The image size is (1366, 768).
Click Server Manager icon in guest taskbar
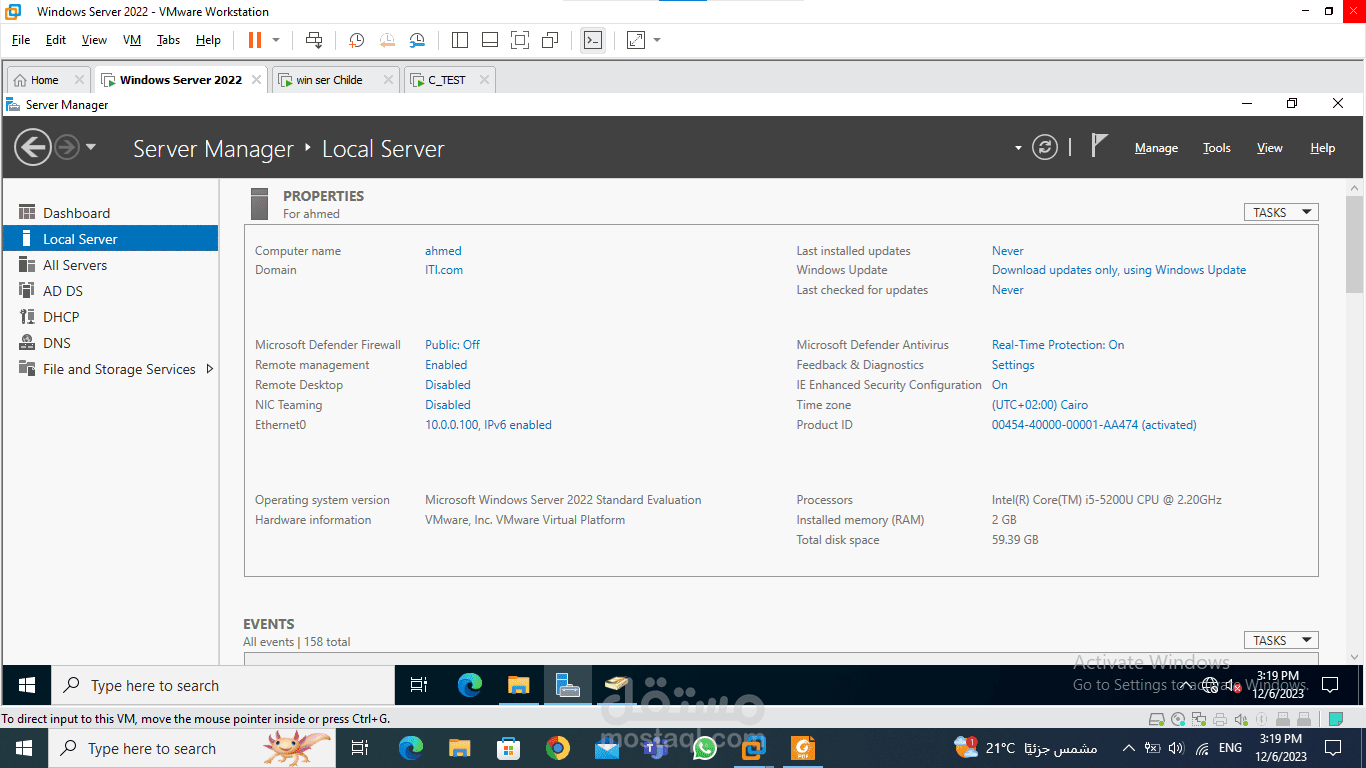coord(568,685)
